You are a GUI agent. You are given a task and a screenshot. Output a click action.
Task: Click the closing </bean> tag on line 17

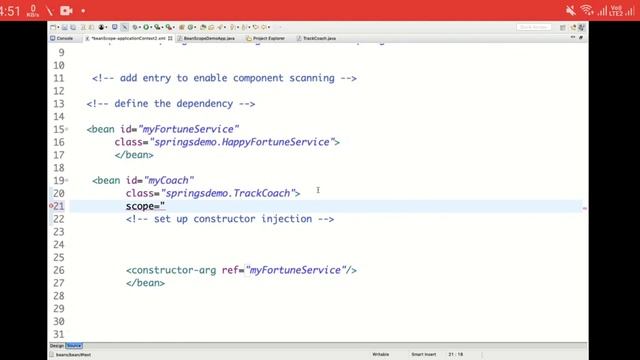134,155
